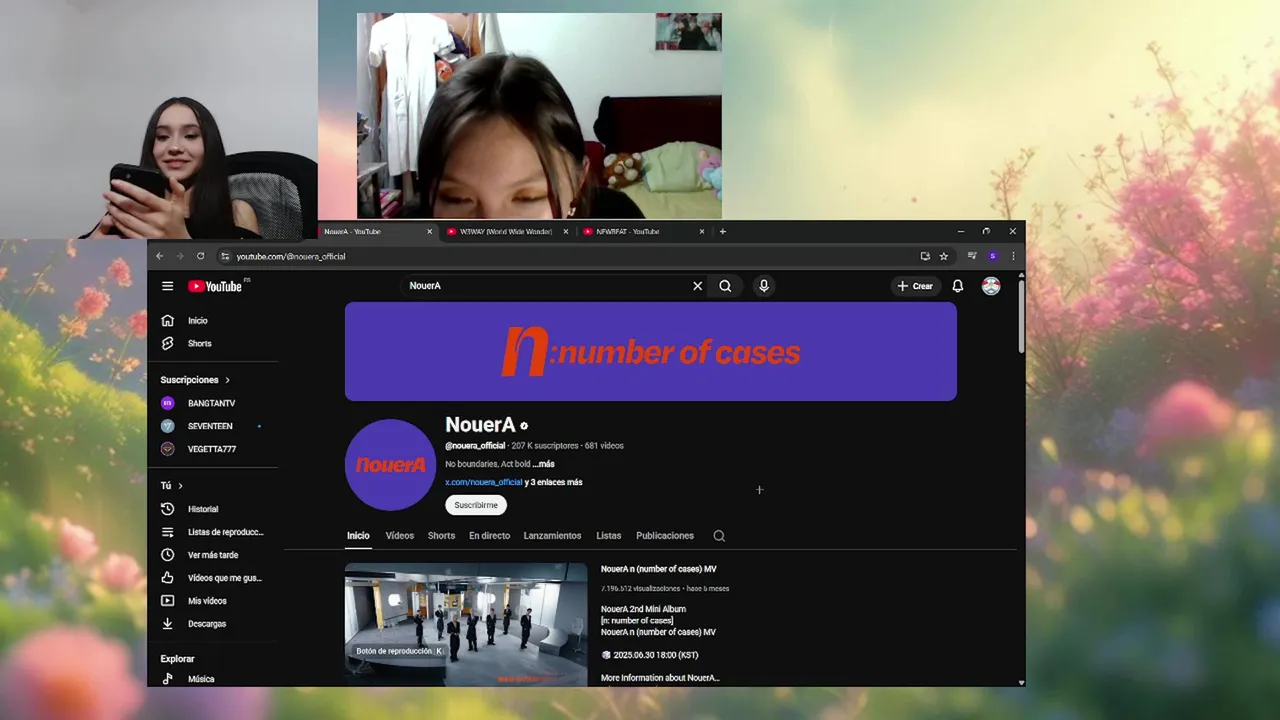Image resolution: width=1280 pixels, height=720 pixels.
Task: Open the Publicaciones channel tab
Action: [665, 536]
